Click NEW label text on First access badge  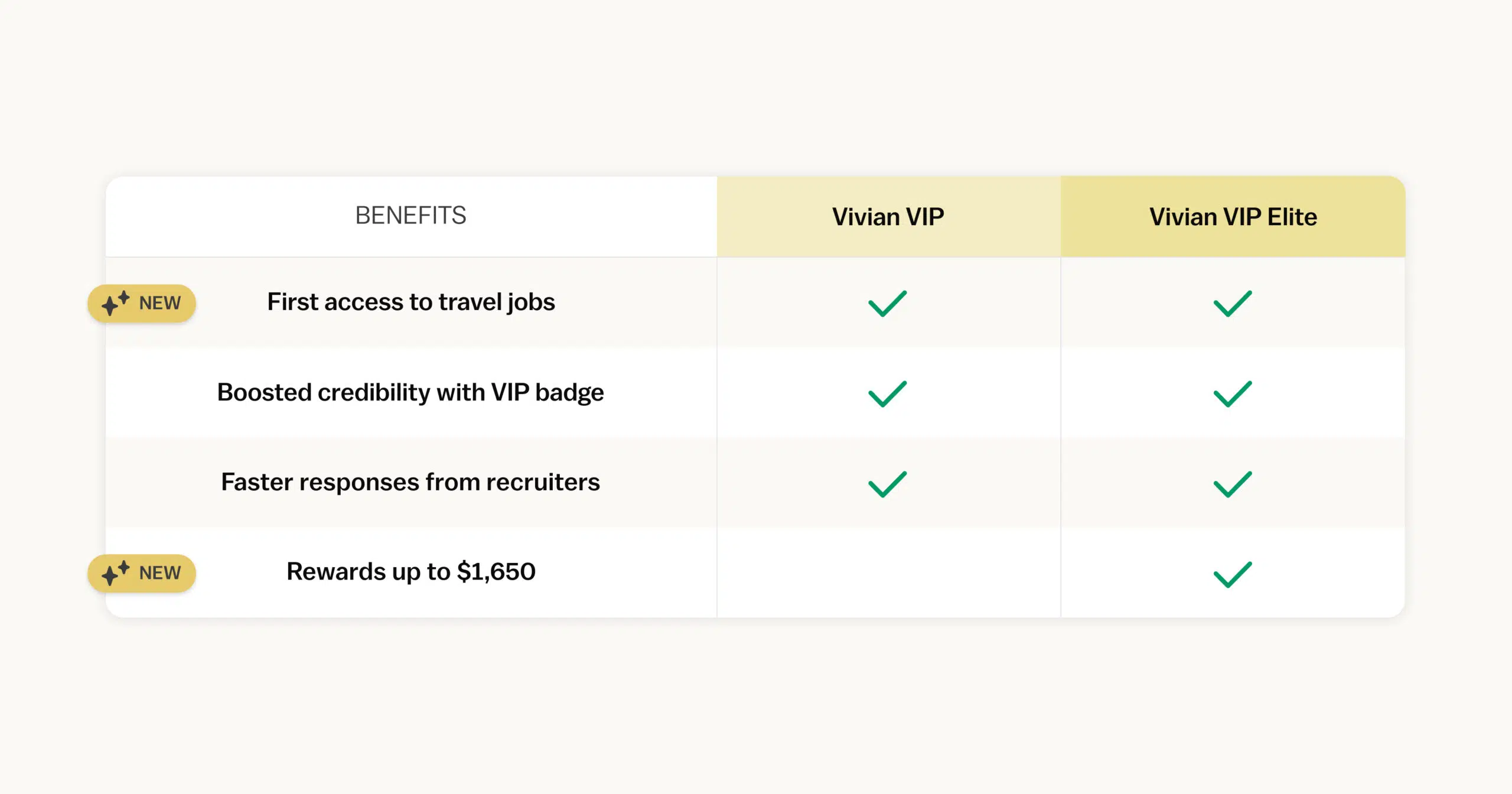click(159, 303)
